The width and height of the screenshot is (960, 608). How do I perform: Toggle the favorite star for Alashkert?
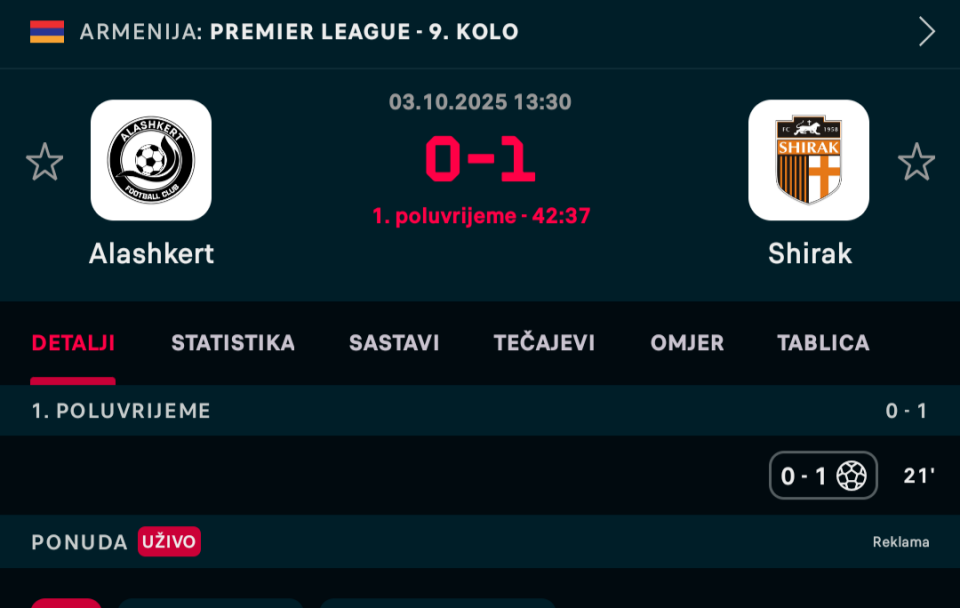click(45, 162)
